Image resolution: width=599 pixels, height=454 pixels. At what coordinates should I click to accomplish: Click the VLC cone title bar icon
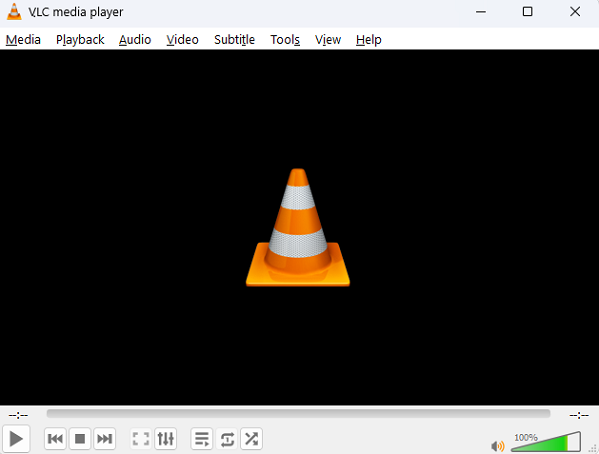tap(14, 11)
